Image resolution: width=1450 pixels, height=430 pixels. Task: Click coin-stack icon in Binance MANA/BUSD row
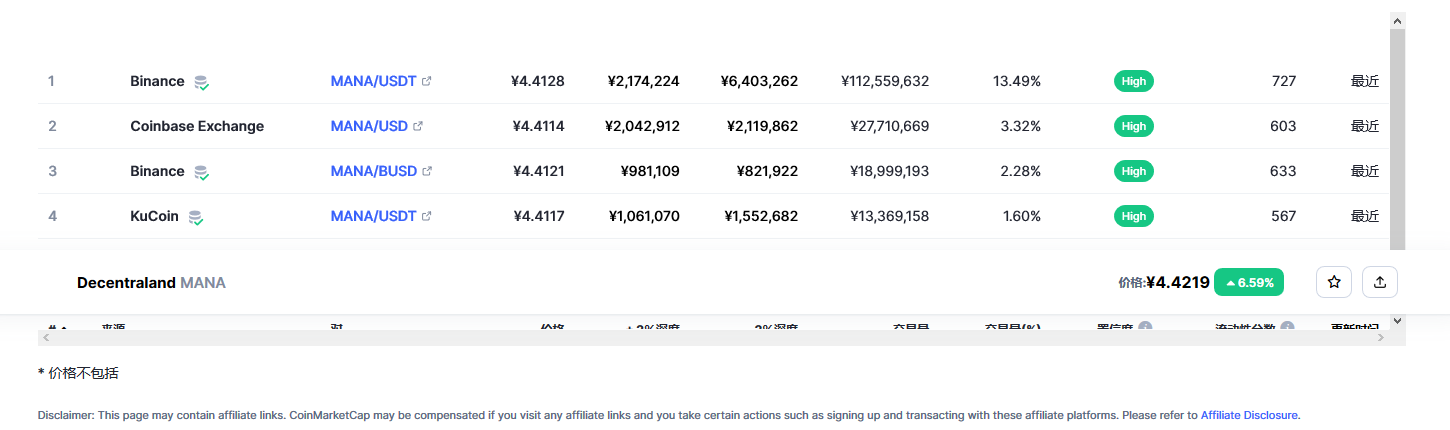click(201, 172)
